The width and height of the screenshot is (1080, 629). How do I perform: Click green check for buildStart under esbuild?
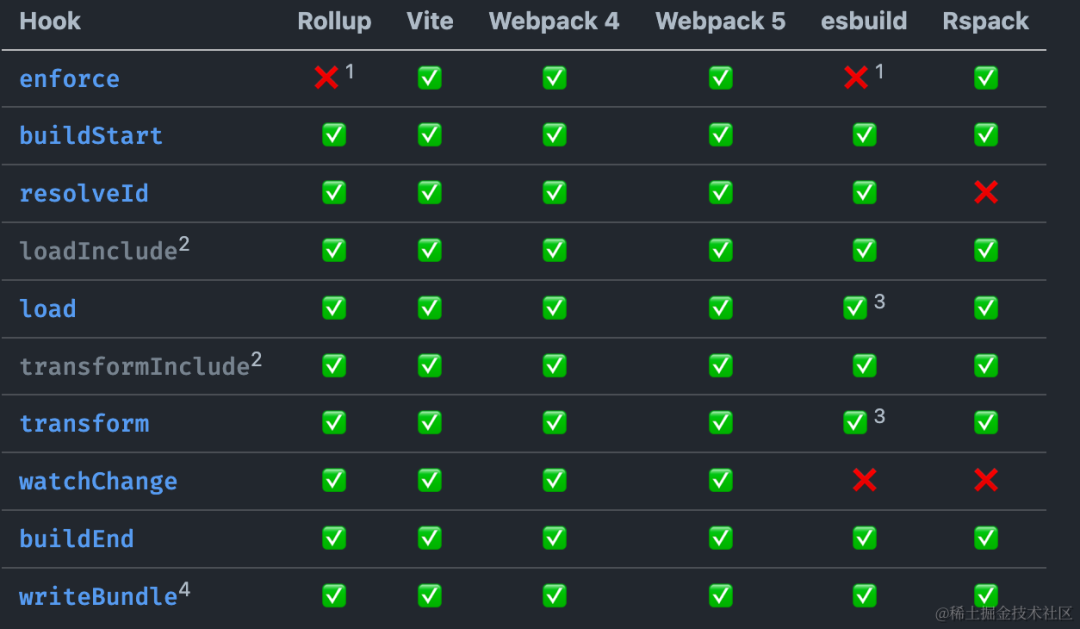[864, 135]
